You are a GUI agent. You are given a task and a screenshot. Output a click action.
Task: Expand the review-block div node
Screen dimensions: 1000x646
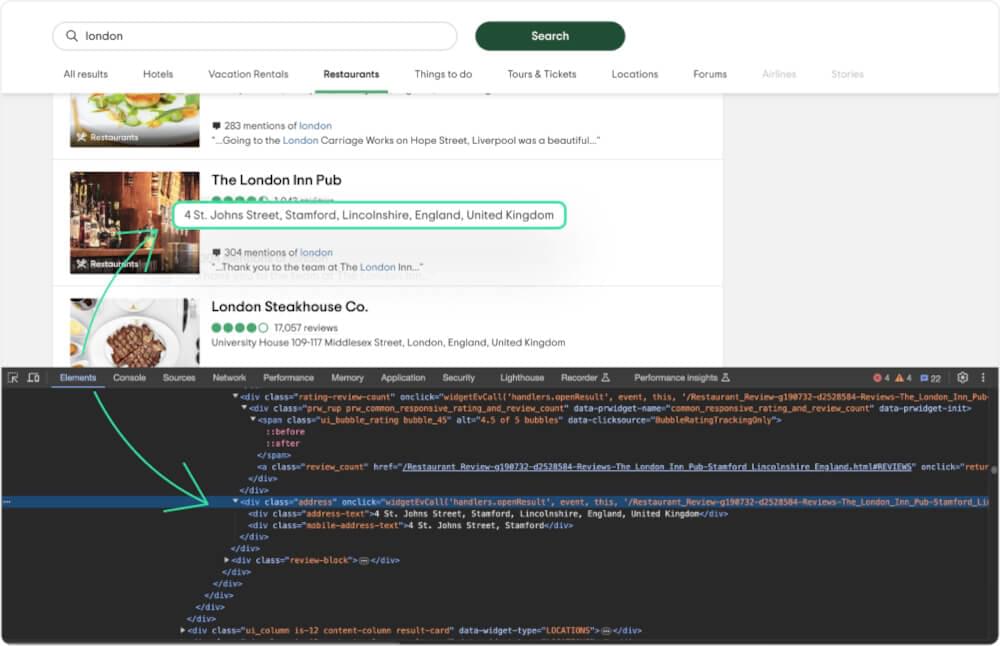coord(227,561)
